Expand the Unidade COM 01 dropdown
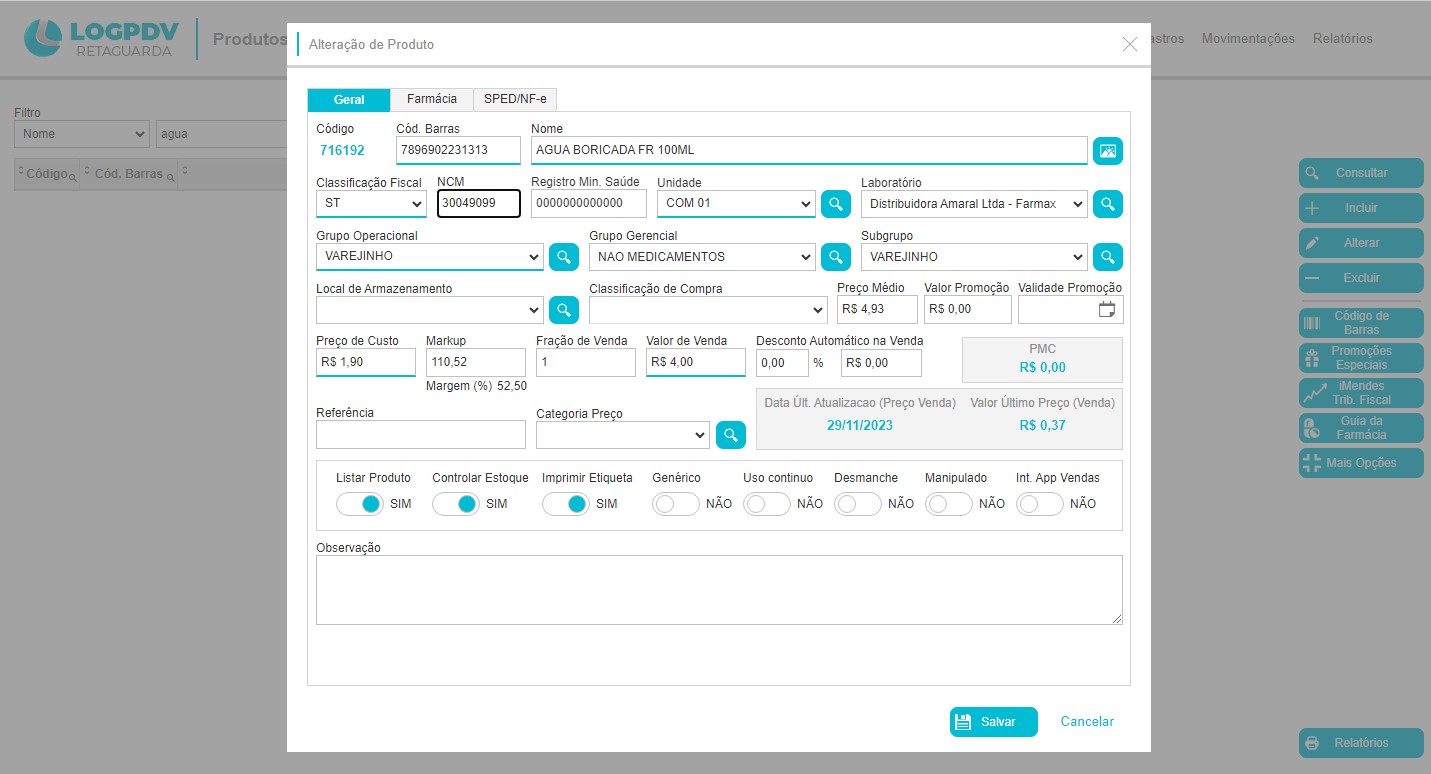This screenshot has width=1431, height=774. [x=735, y=204]
